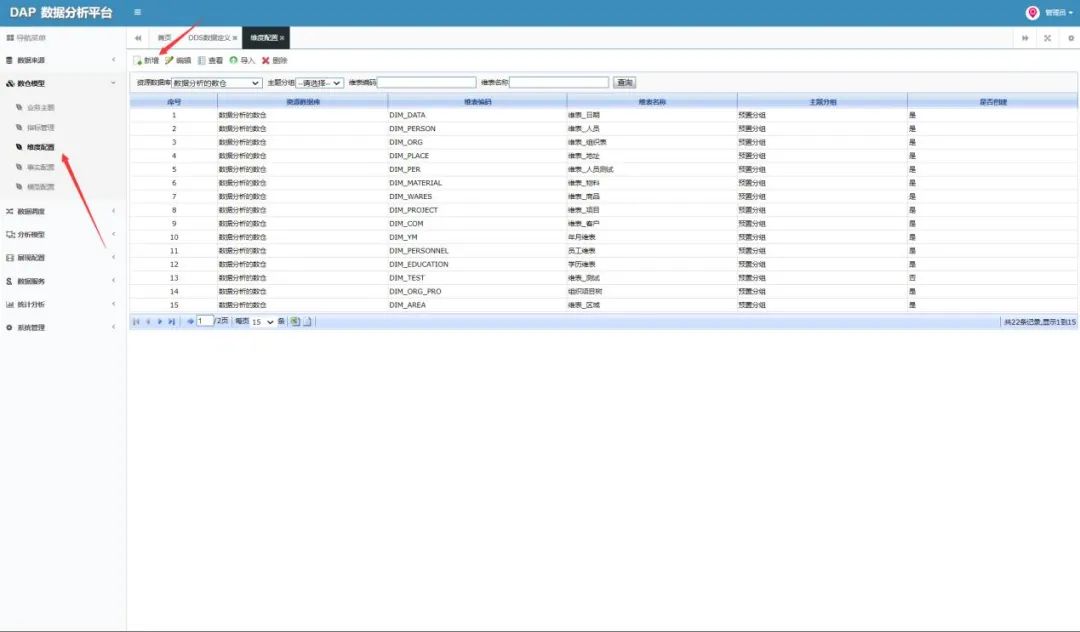Click the fullscreen expand icon in tab bar
Viewport: 1080px width, 632px height.
click(1048, 38)
